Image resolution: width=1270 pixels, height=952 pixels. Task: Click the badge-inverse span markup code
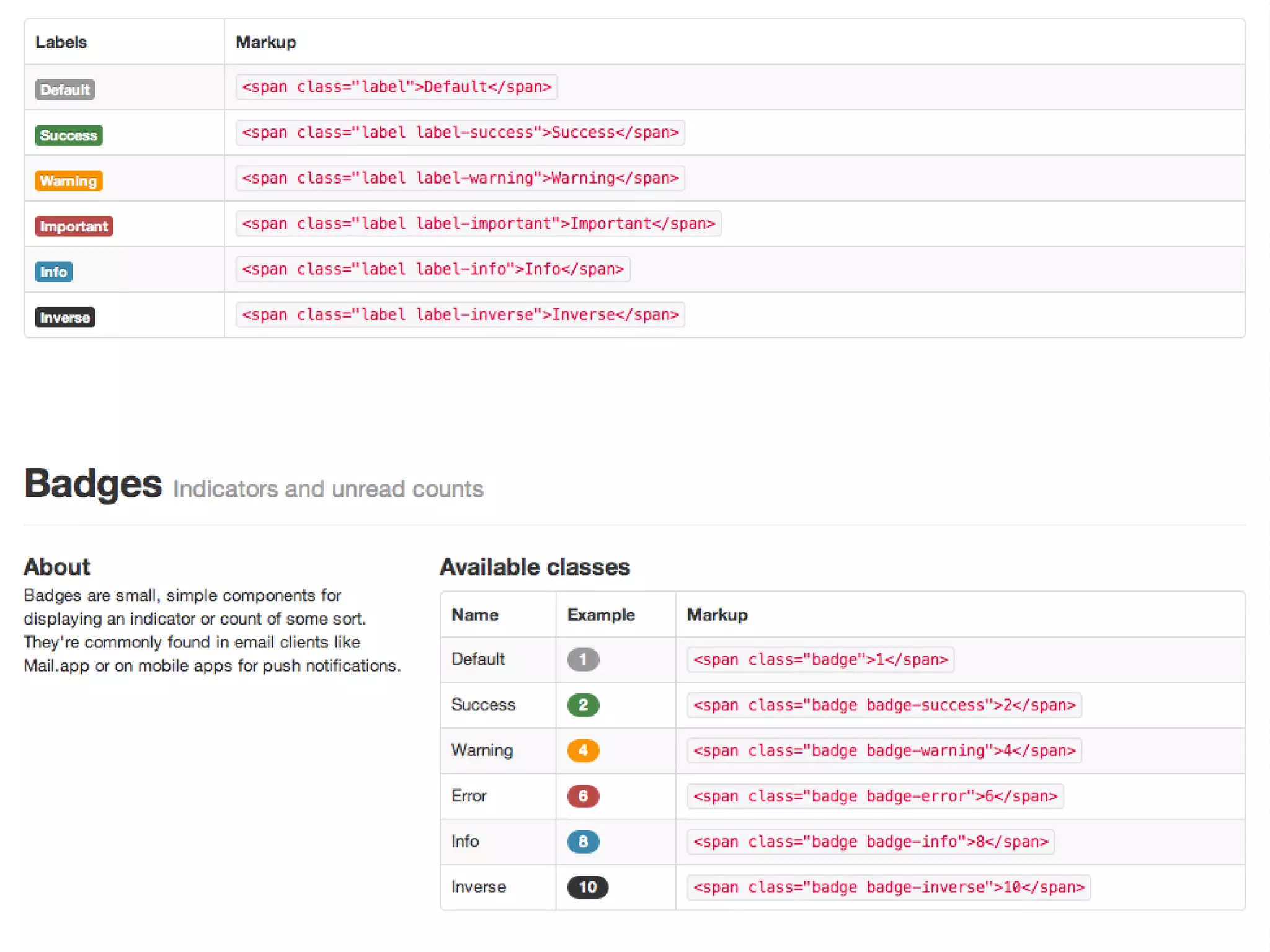[889, 887]
